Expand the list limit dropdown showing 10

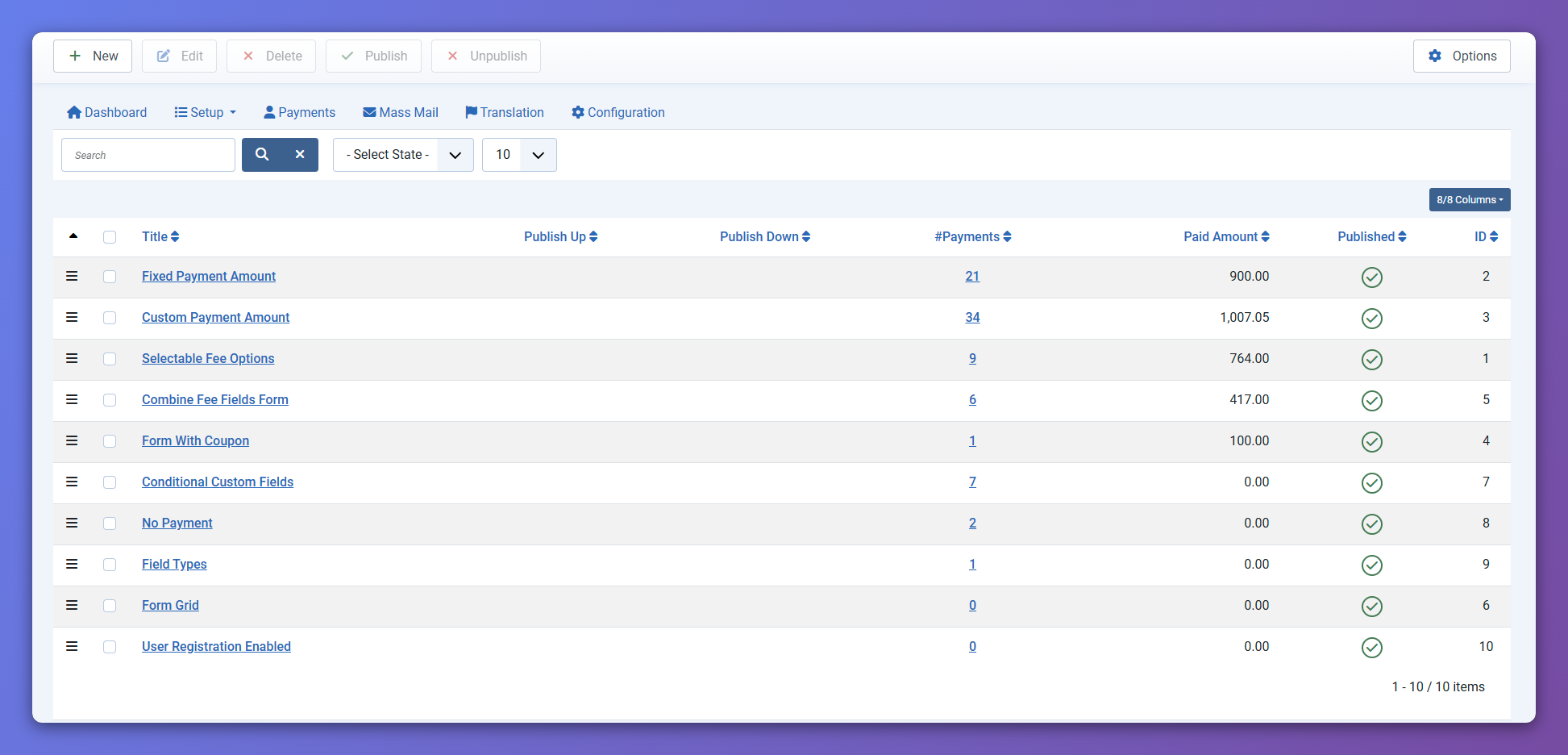[518, 155]
